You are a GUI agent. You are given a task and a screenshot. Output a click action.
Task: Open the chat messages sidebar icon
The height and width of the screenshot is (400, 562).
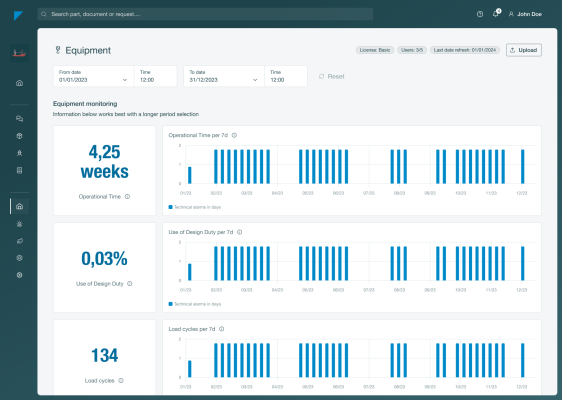(x=19, y=119)
